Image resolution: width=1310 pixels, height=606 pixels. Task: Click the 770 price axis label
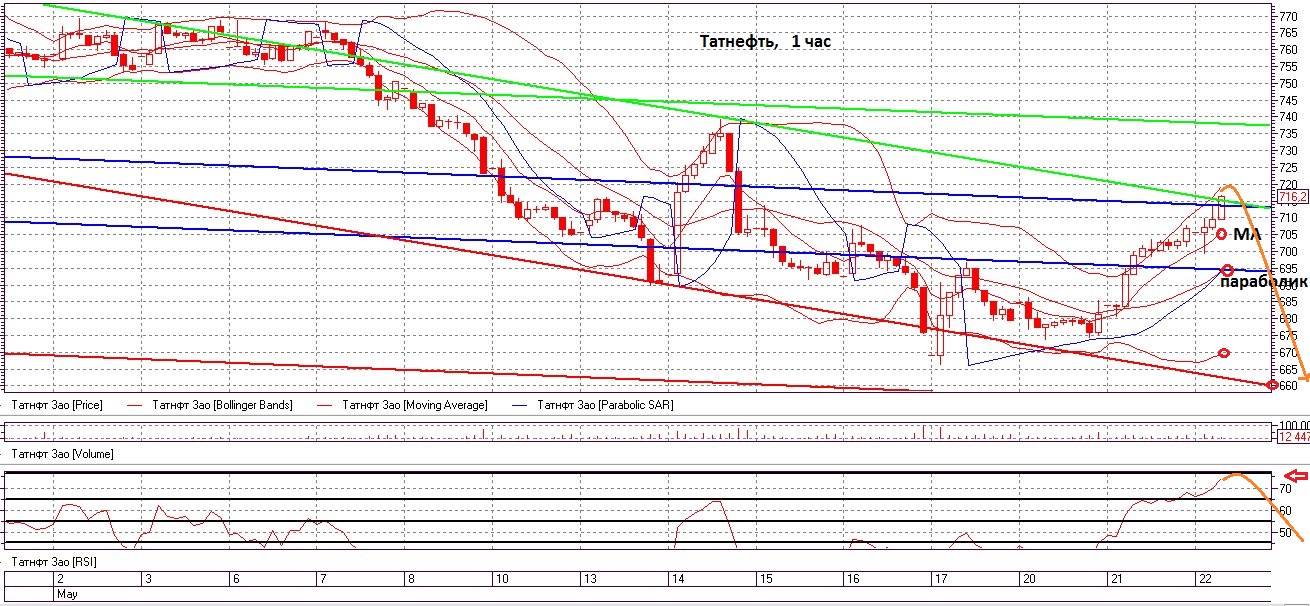pos(1289,16)
